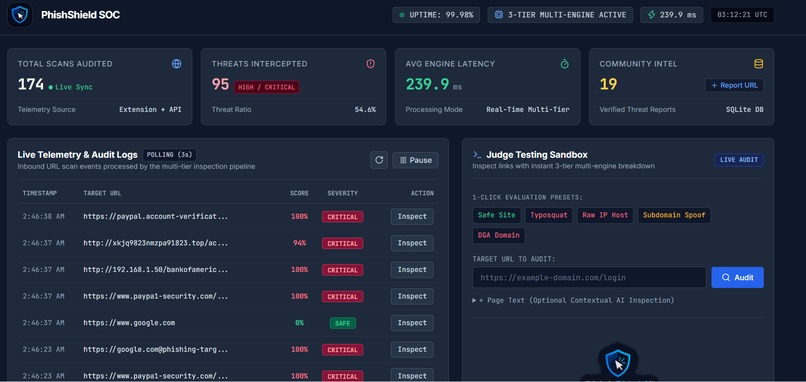Click the 2:46:38 AM timestamp
Viewport: 806px width, 382px height.
(x=43, y=216)
